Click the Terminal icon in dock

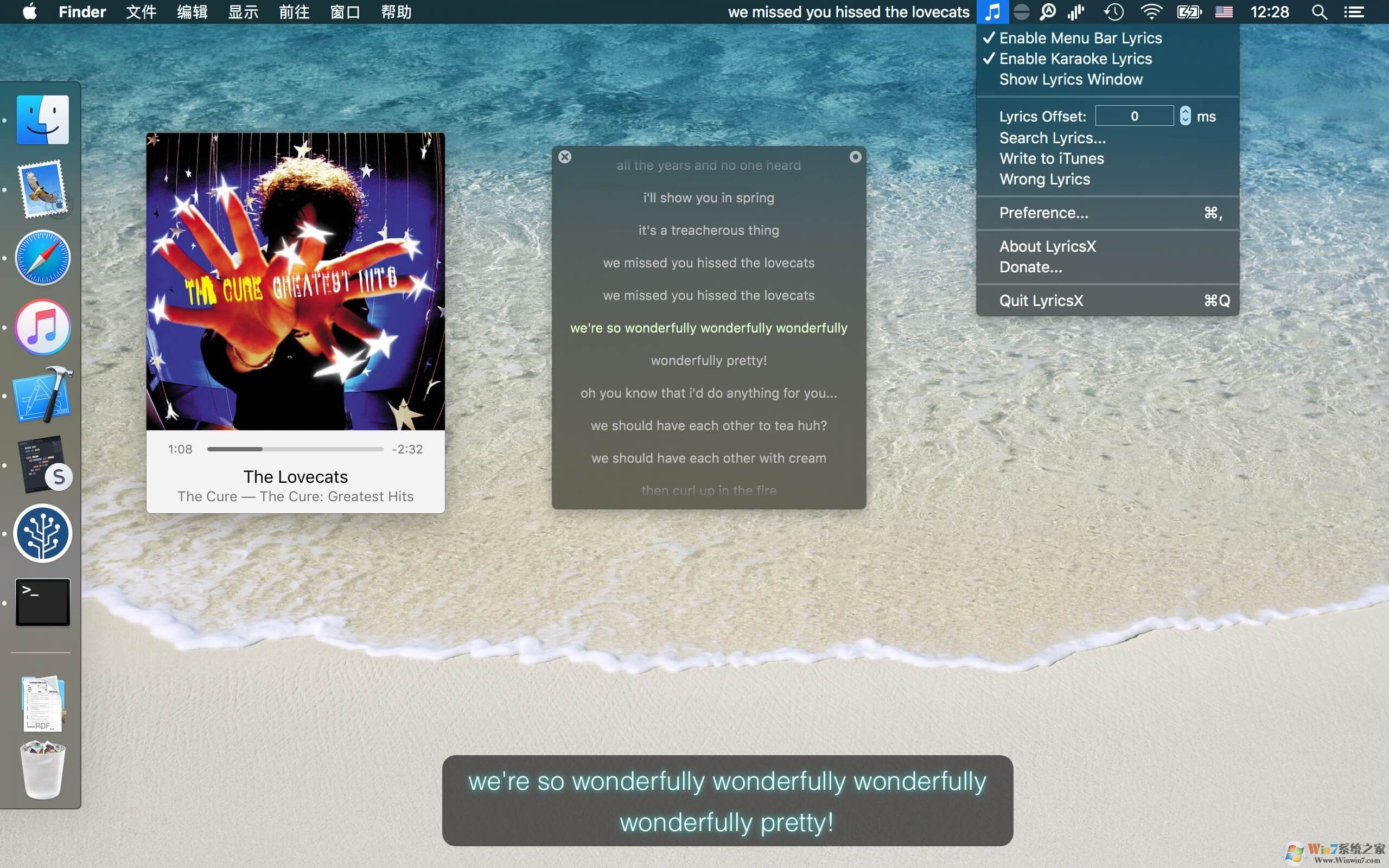[x=42, y=602]
